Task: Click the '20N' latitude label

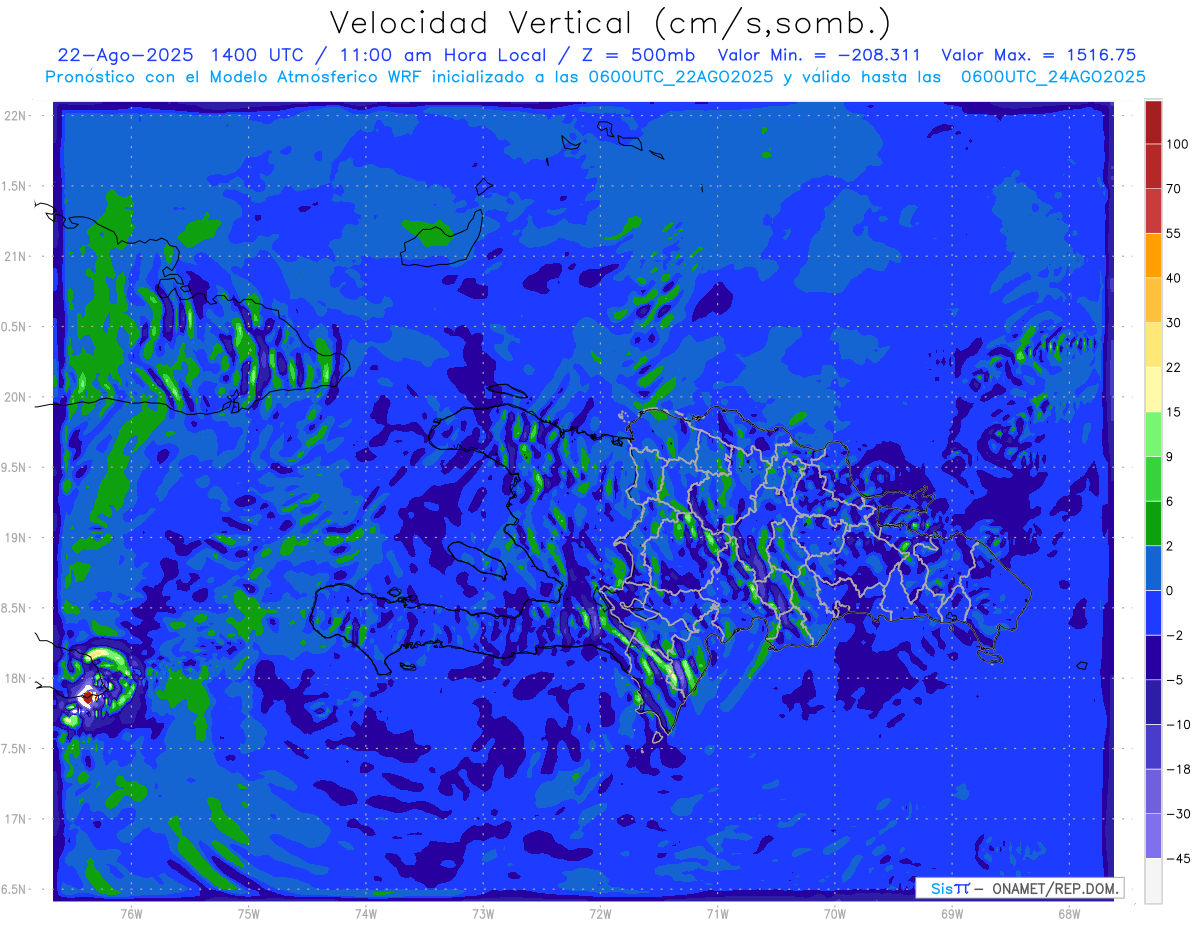Action: 17,397
